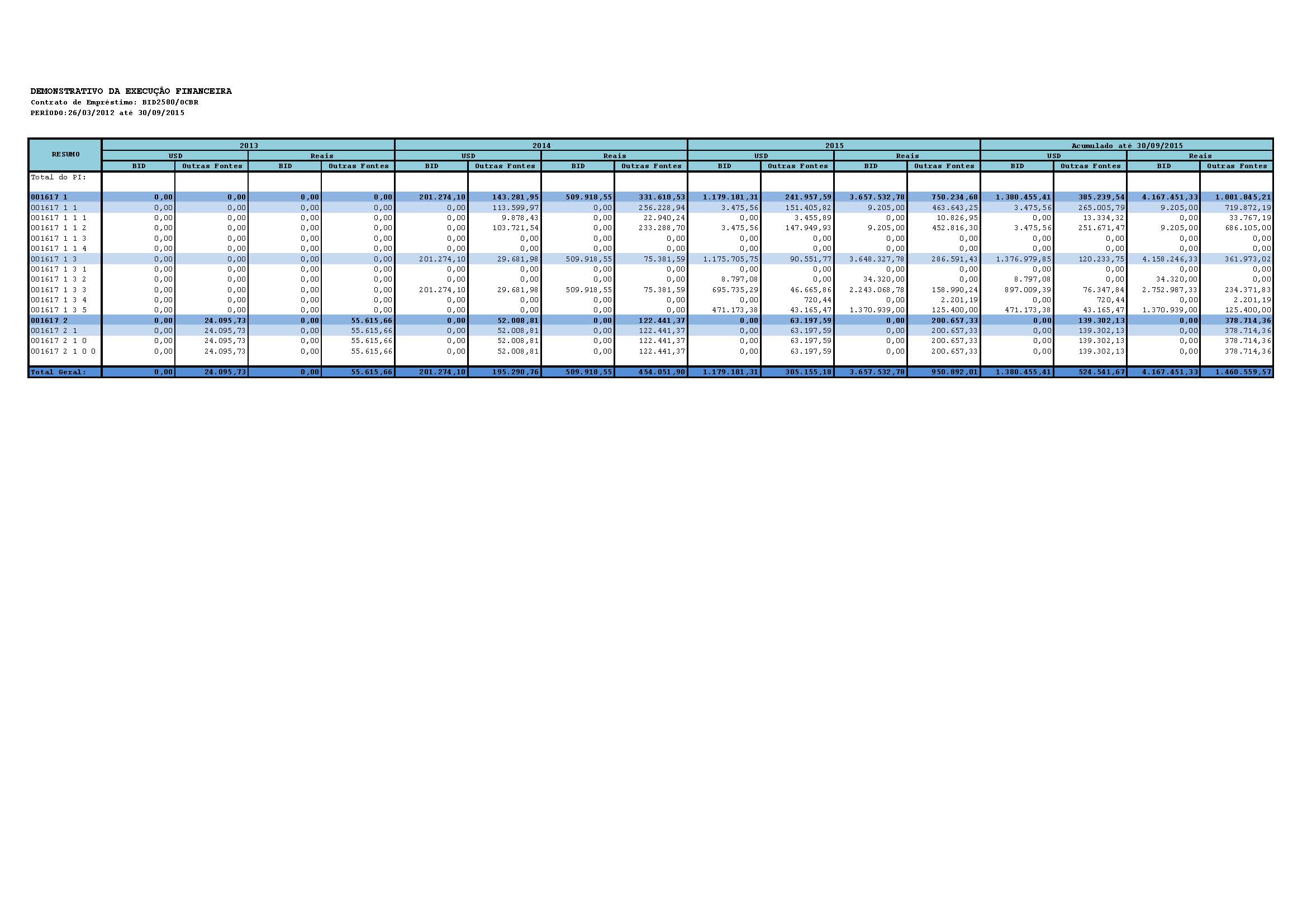1307x924 pixels.
Task: Select the cell with value 719.872,19
Action: (1248, 208)
